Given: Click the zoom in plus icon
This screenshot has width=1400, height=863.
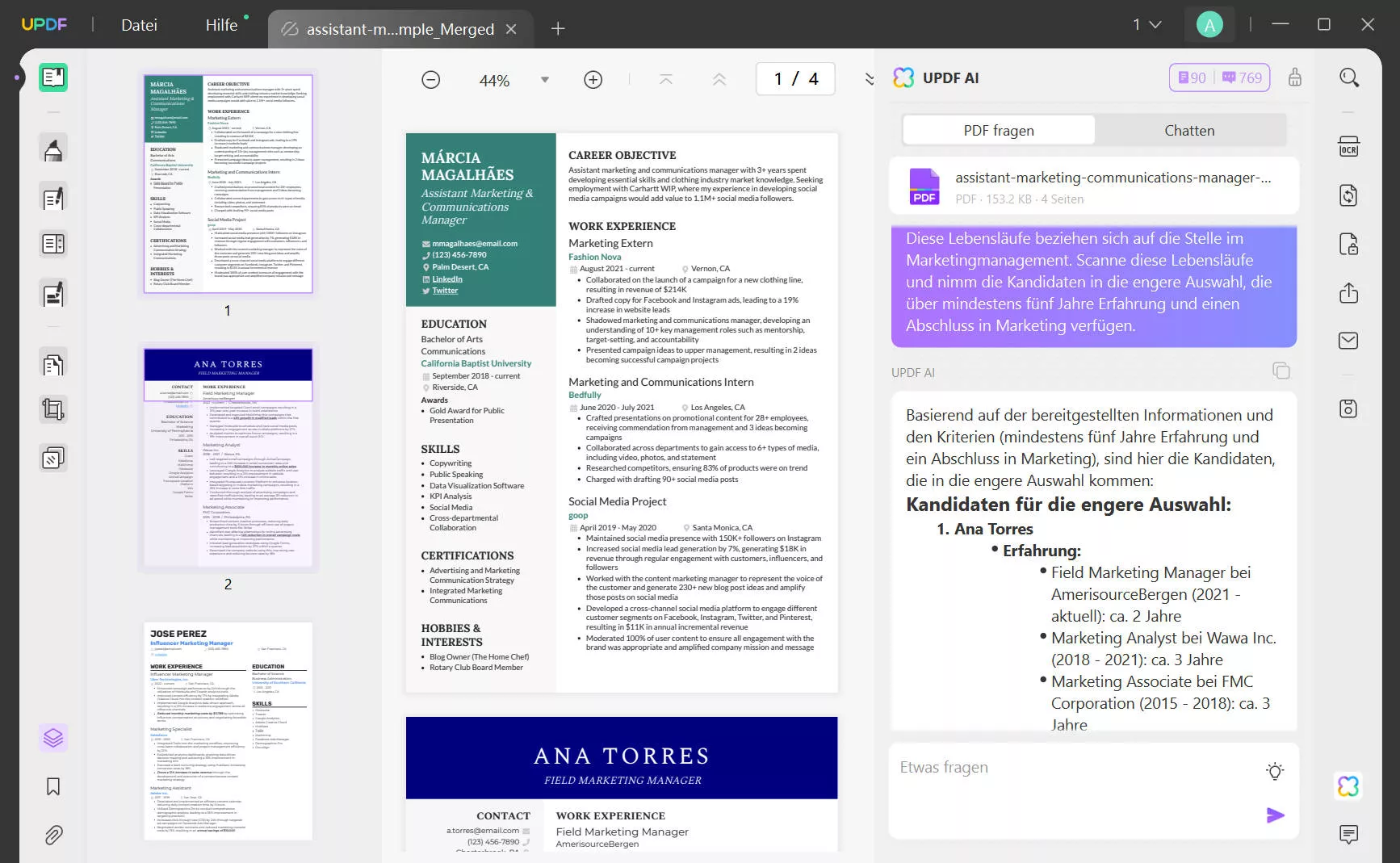Looking at the screenshot, I should tap(593, 80).
